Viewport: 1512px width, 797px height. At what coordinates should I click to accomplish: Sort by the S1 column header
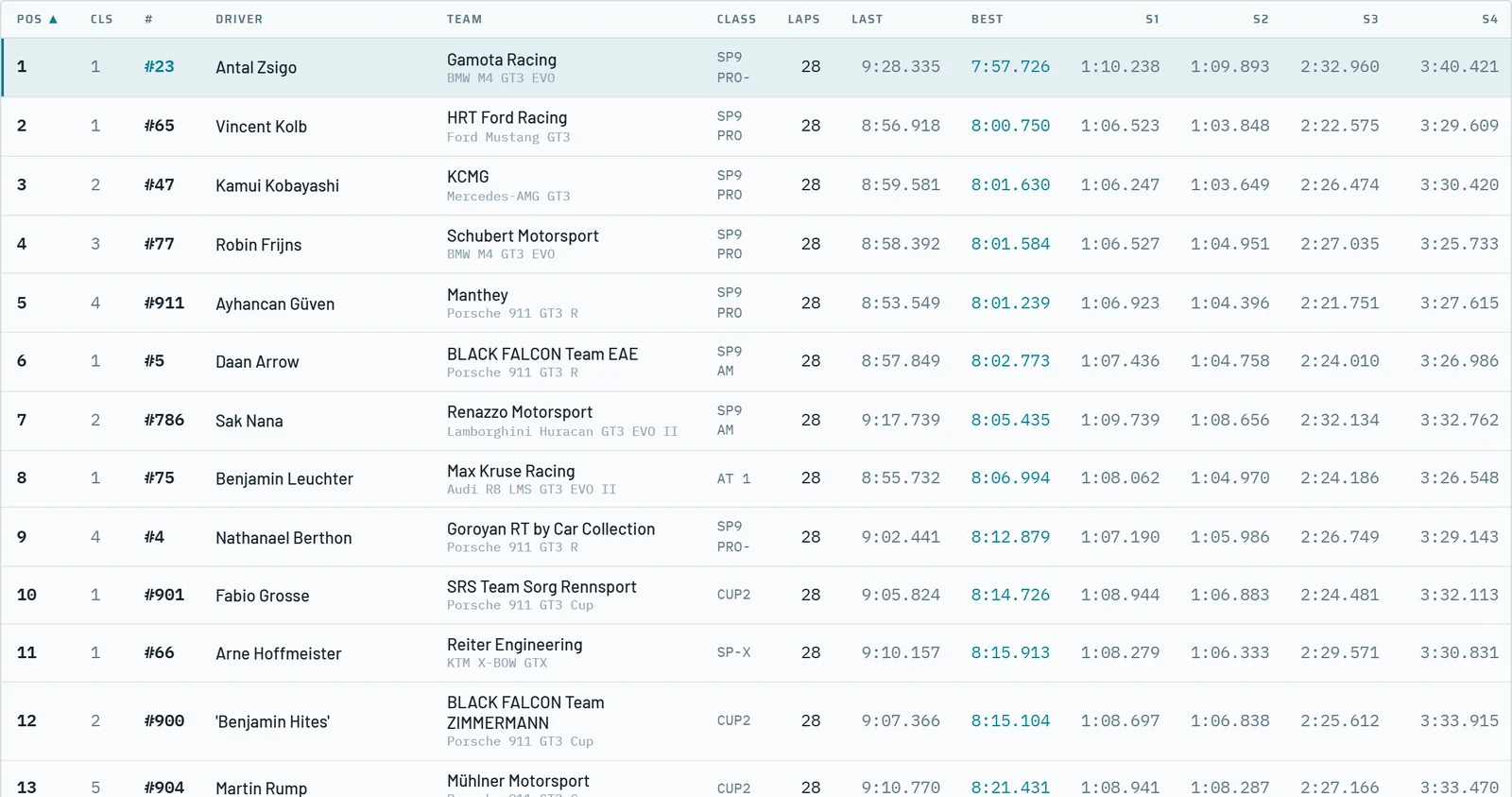[1152, 19]
